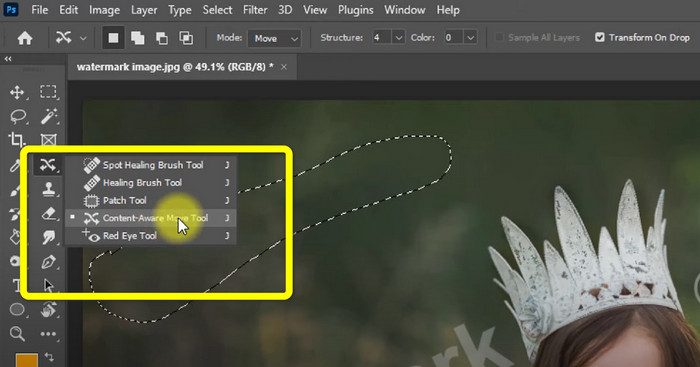Screen dimensions: 700x367
Task: Choose Intersect with Selection mode
Action: pyautogui.click(x=186, y=38)
